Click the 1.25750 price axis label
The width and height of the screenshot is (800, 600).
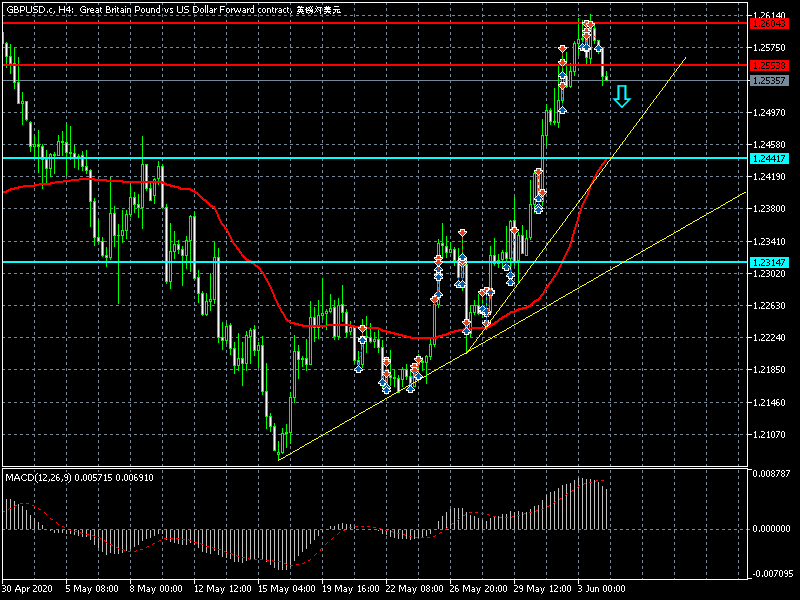click(769, 47)
